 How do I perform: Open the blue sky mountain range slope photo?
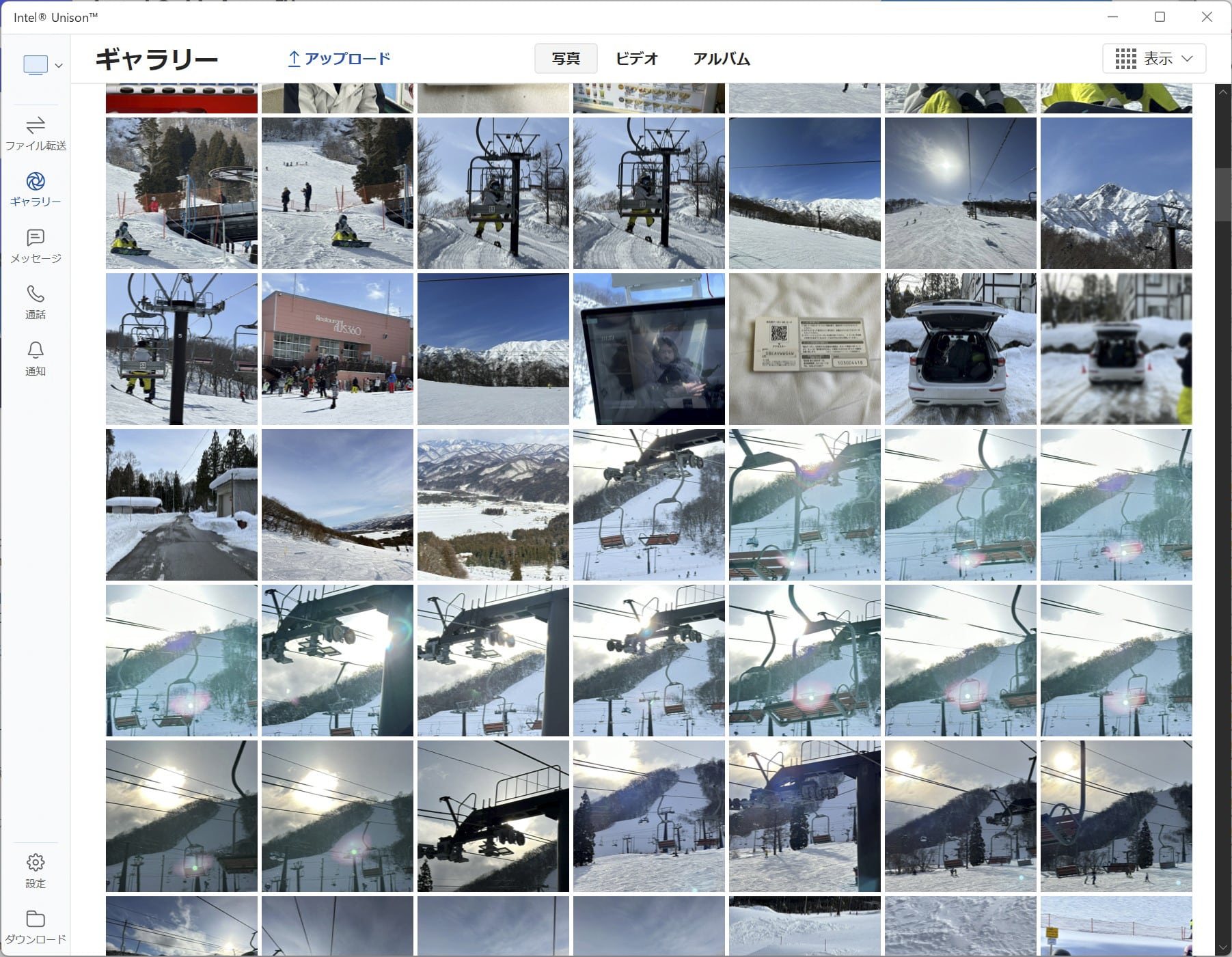coord(805,193)
